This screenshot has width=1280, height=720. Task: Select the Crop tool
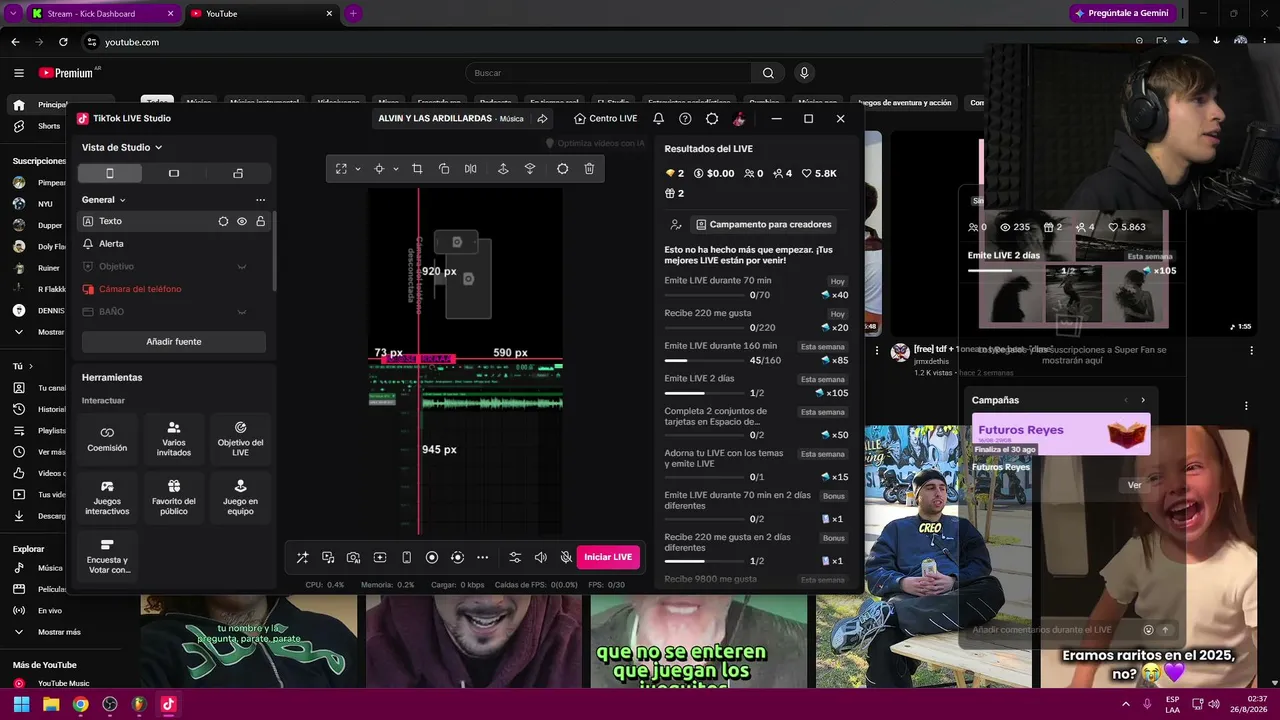(x=417, y=169)
